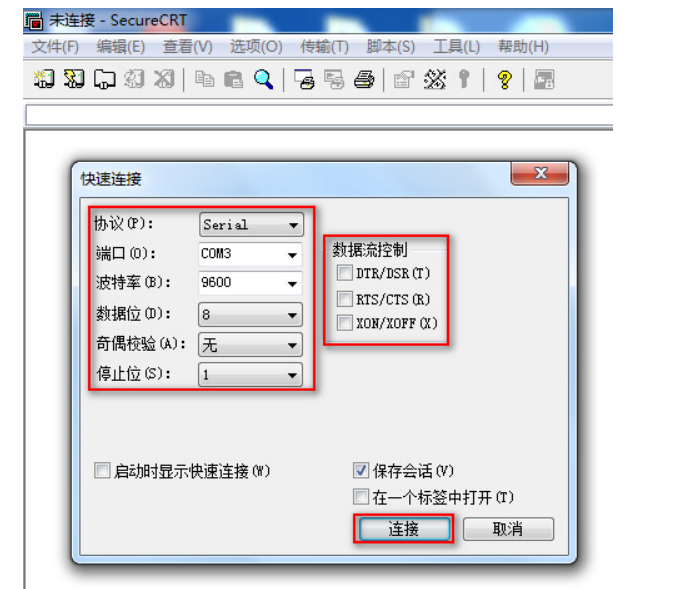Screen dimensions: 687x589
Task: Toggle the XON/XOFF checkbox
Action: [344, 323]
